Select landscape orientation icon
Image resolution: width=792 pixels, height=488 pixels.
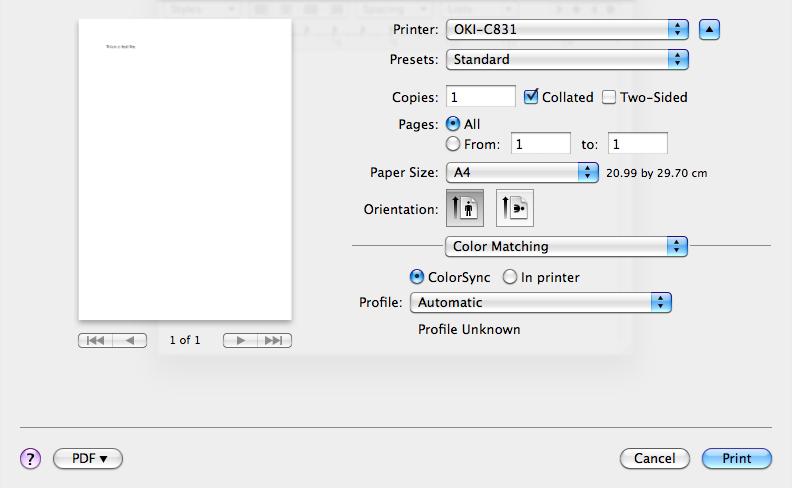[515, 208]
